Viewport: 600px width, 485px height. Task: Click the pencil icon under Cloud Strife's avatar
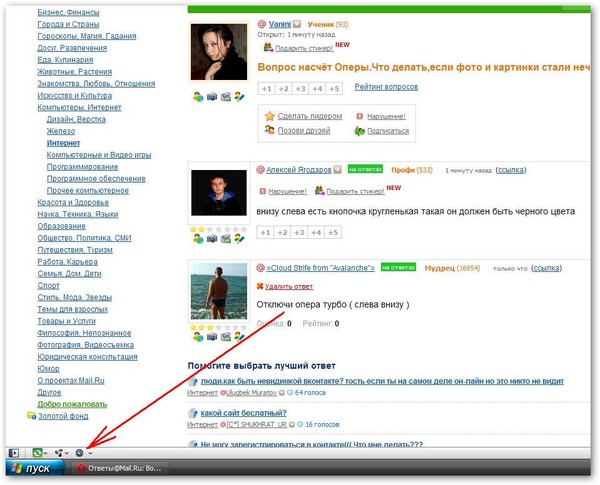click(240, 337)
